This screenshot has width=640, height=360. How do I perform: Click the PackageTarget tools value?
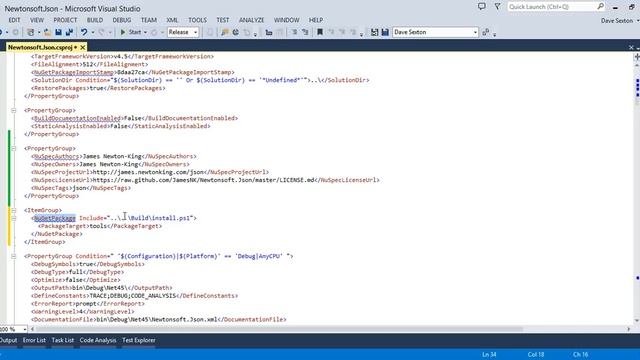(98, 226)
